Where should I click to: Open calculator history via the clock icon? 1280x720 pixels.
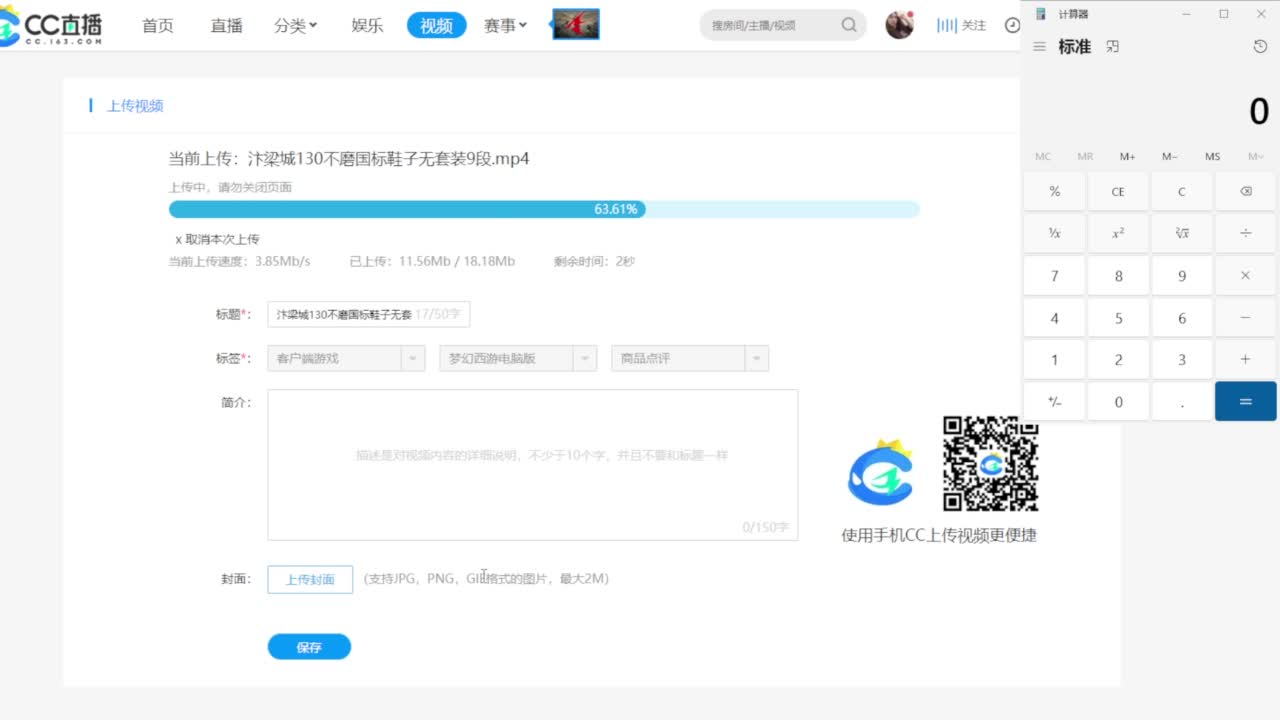[1258, 46]
